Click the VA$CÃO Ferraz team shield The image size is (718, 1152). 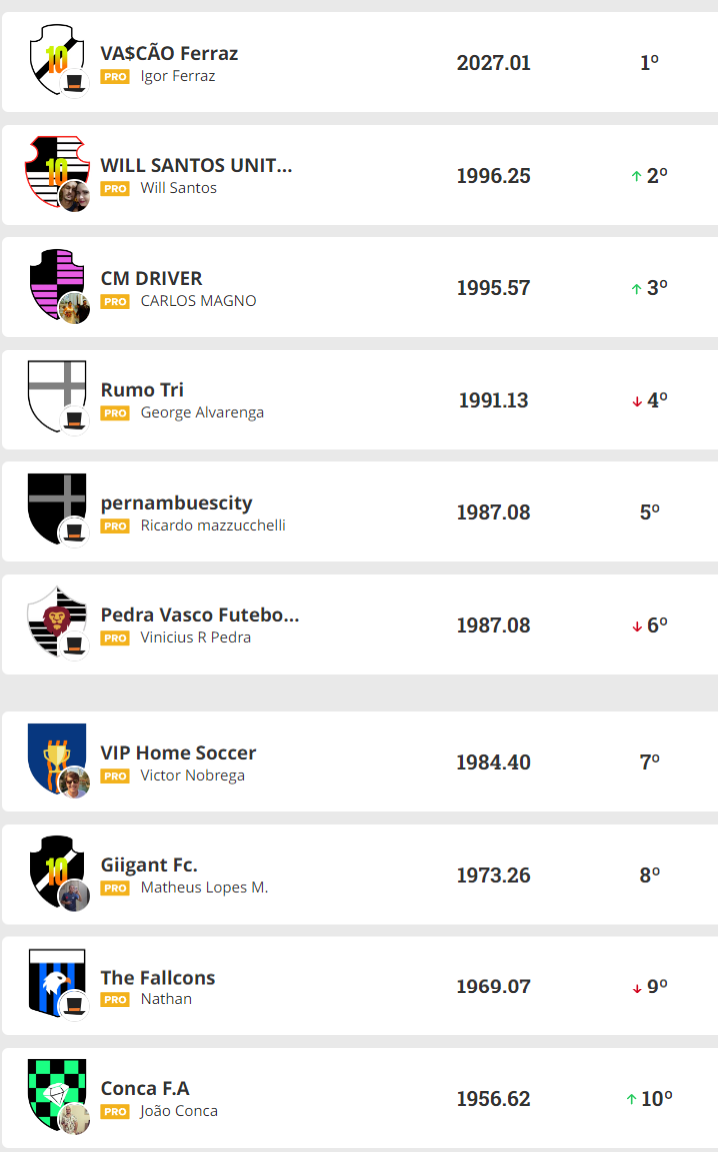50,57
